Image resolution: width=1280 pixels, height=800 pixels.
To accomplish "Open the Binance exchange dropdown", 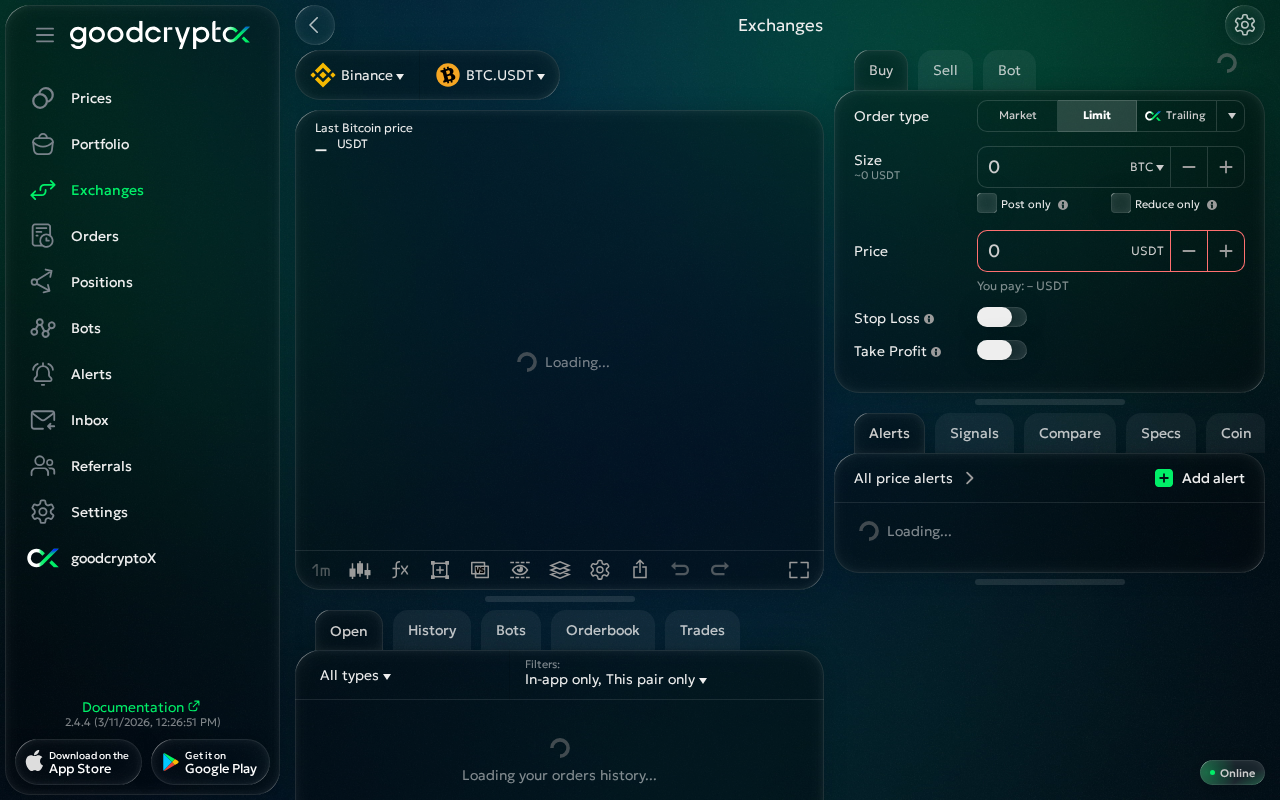I will coord(358,75).
